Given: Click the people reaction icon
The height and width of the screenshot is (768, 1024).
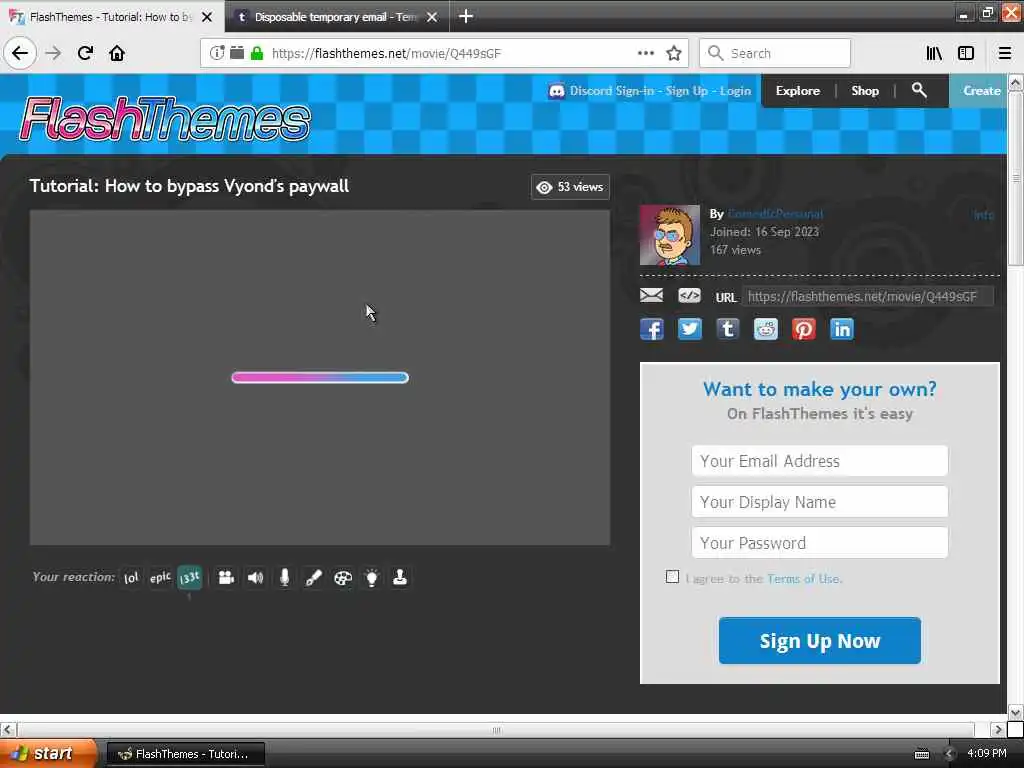Looking at the screenshot, I should [x=226, y=577].
